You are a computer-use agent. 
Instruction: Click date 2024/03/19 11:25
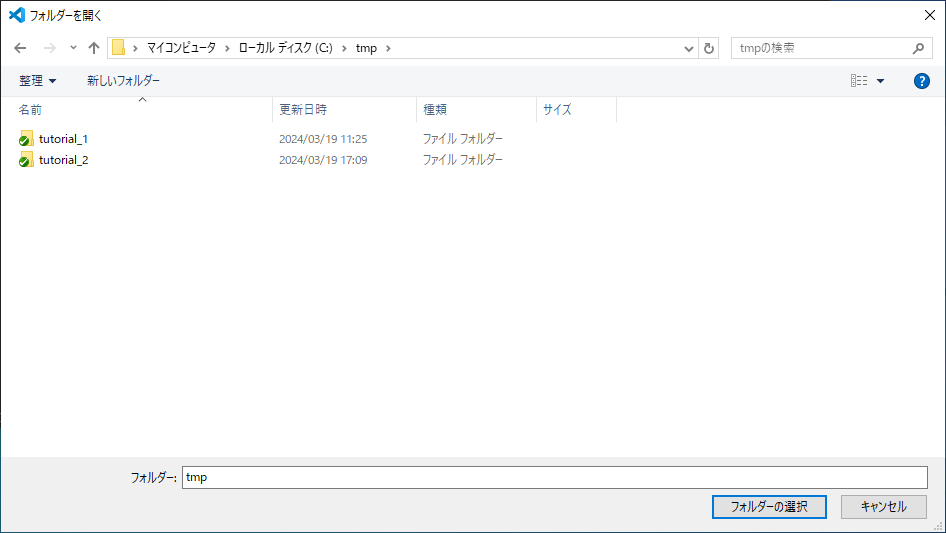(323, 139)
